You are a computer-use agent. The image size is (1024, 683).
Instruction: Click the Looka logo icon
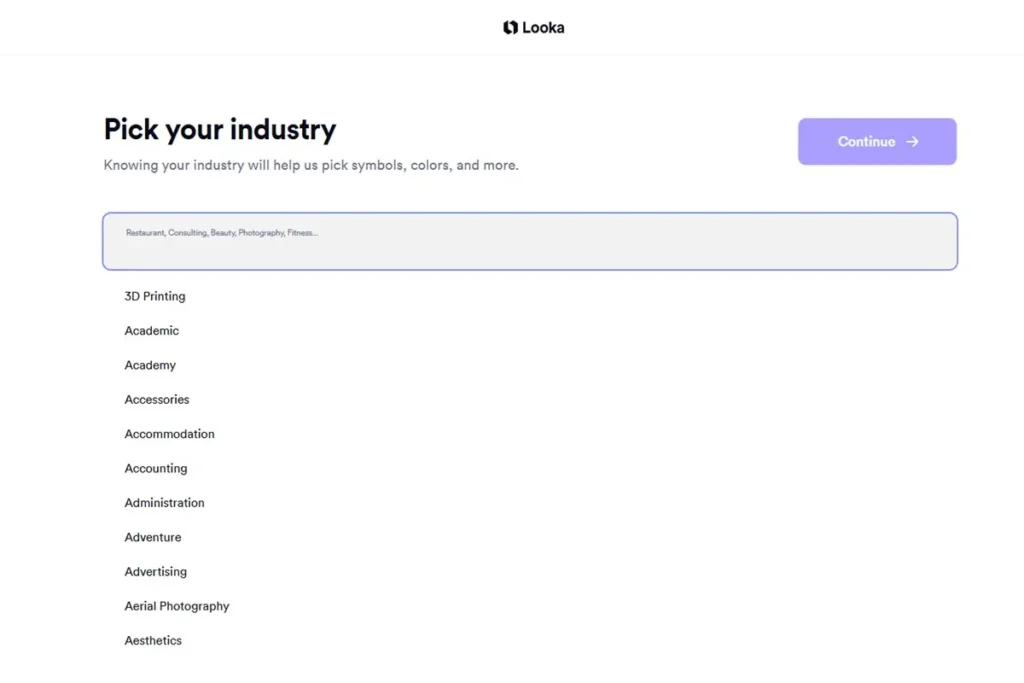click(x=510, y=28)
